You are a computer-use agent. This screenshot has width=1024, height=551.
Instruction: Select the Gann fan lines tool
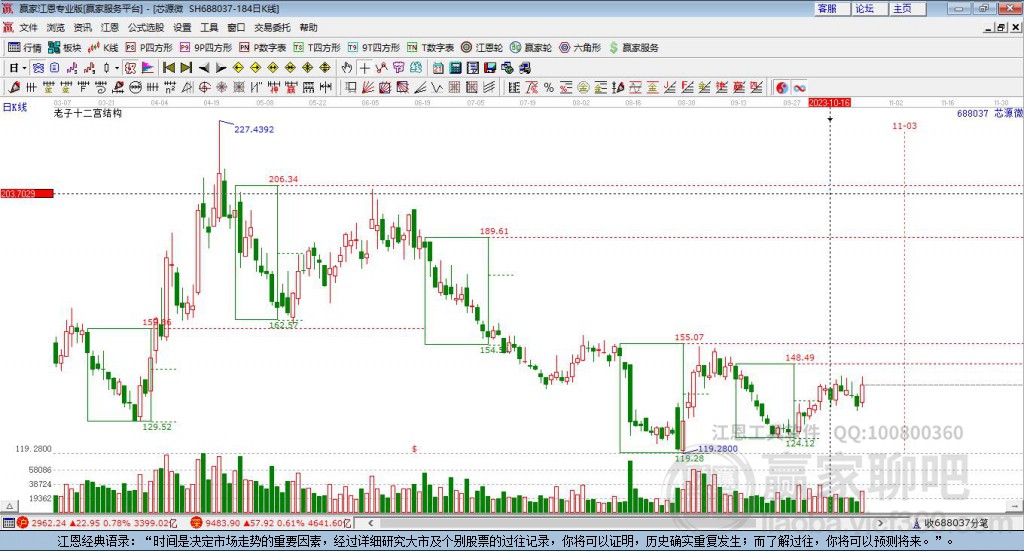pos(368,87)
